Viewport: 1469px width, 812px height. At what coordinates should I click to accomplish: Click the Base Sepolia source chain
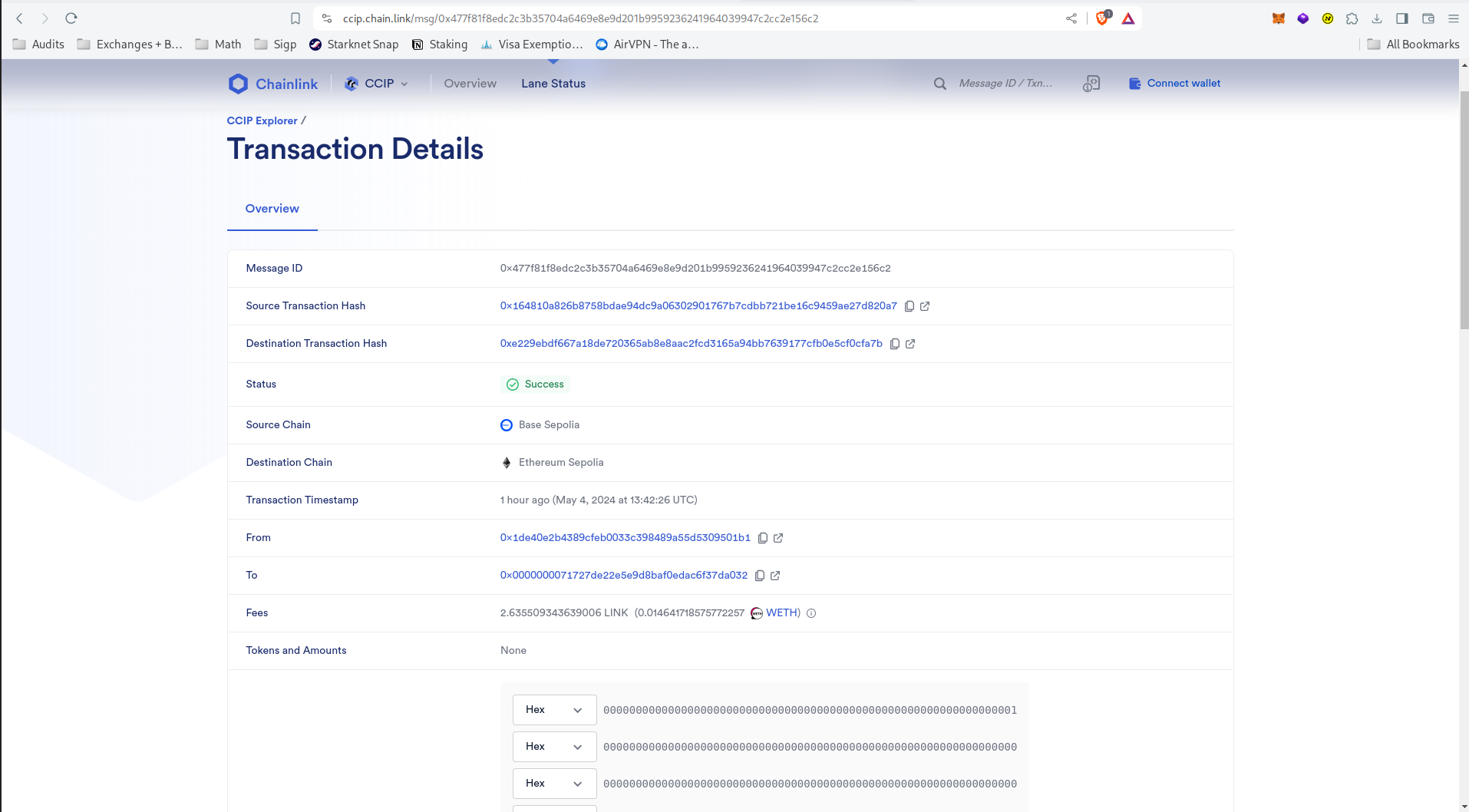(540, 425)
